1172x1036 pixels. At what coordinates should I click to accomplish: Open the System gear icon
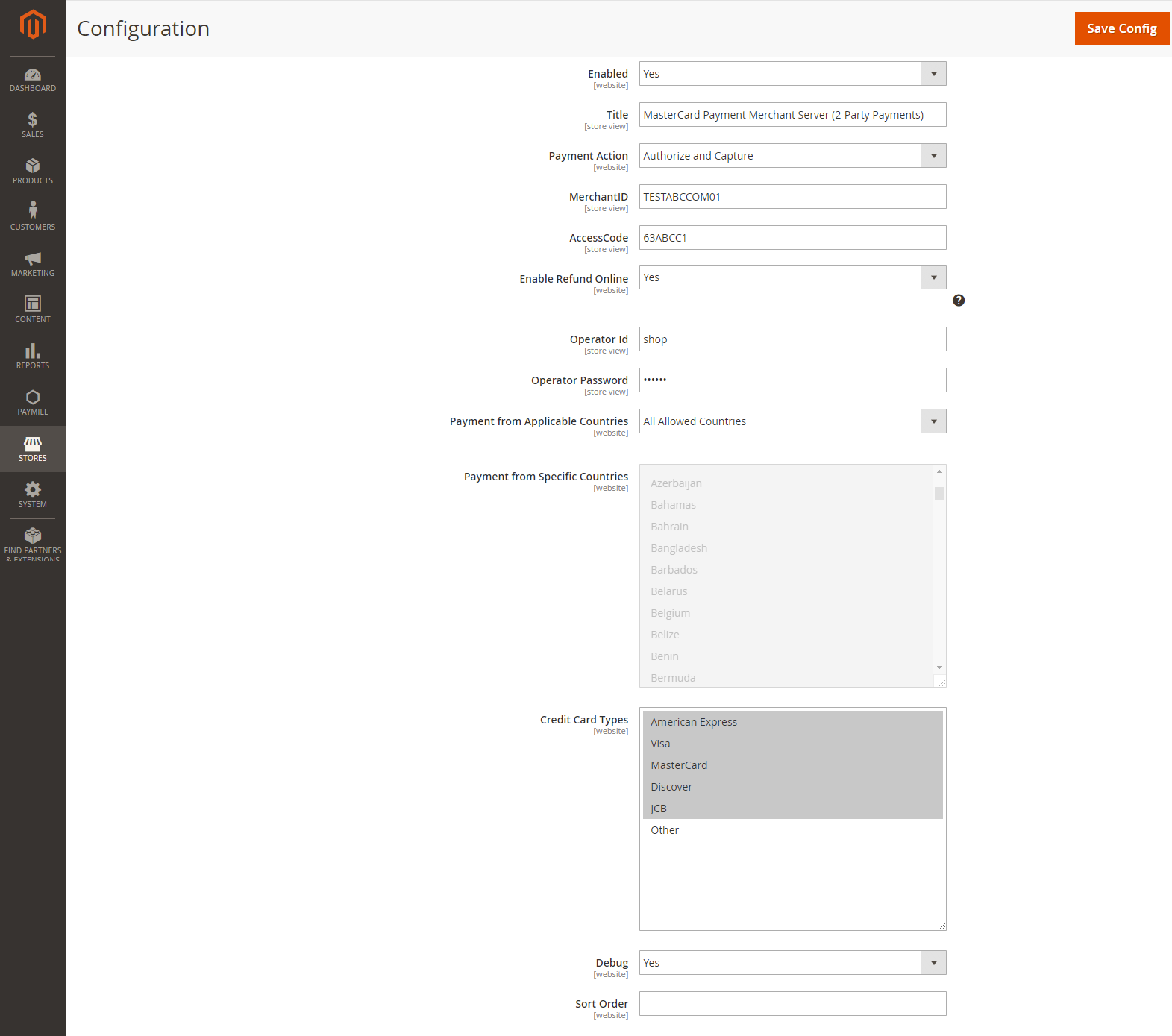pos(33,489)
